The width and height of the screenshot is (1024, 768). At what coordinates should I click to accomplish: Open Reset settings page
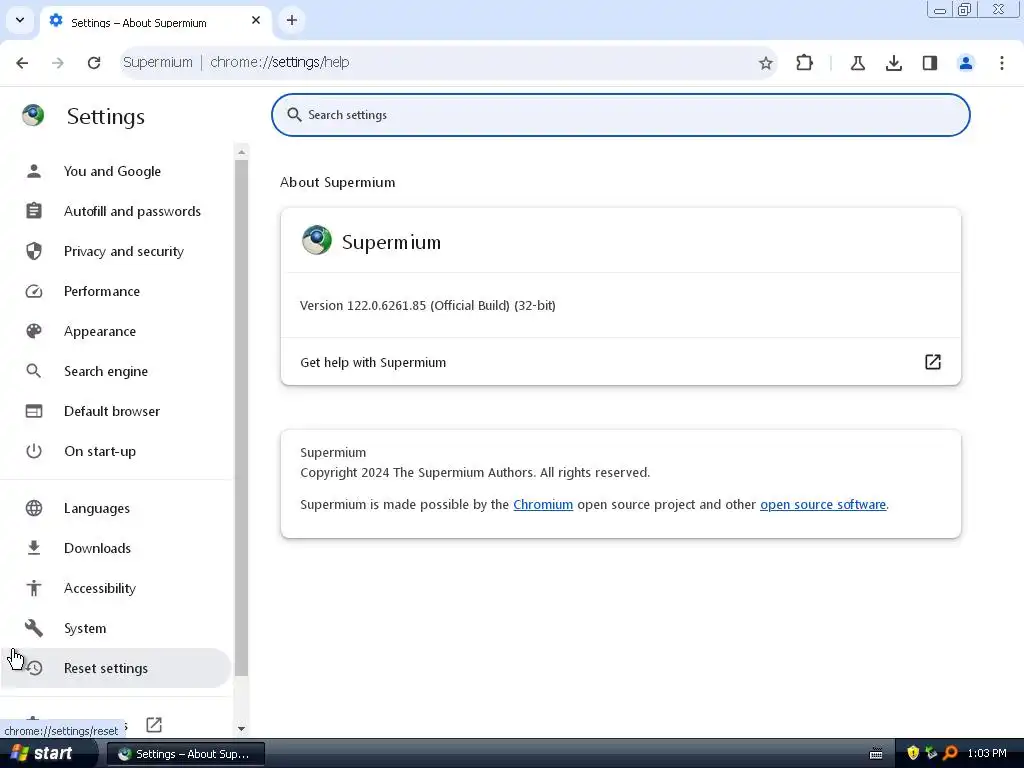coord(116,668)
